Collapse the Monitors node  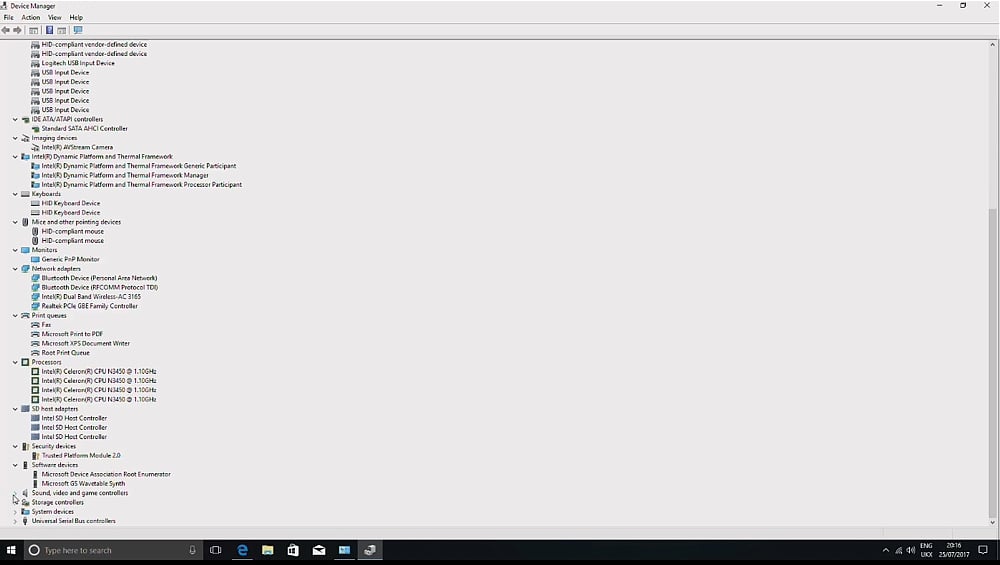point(15,250)
